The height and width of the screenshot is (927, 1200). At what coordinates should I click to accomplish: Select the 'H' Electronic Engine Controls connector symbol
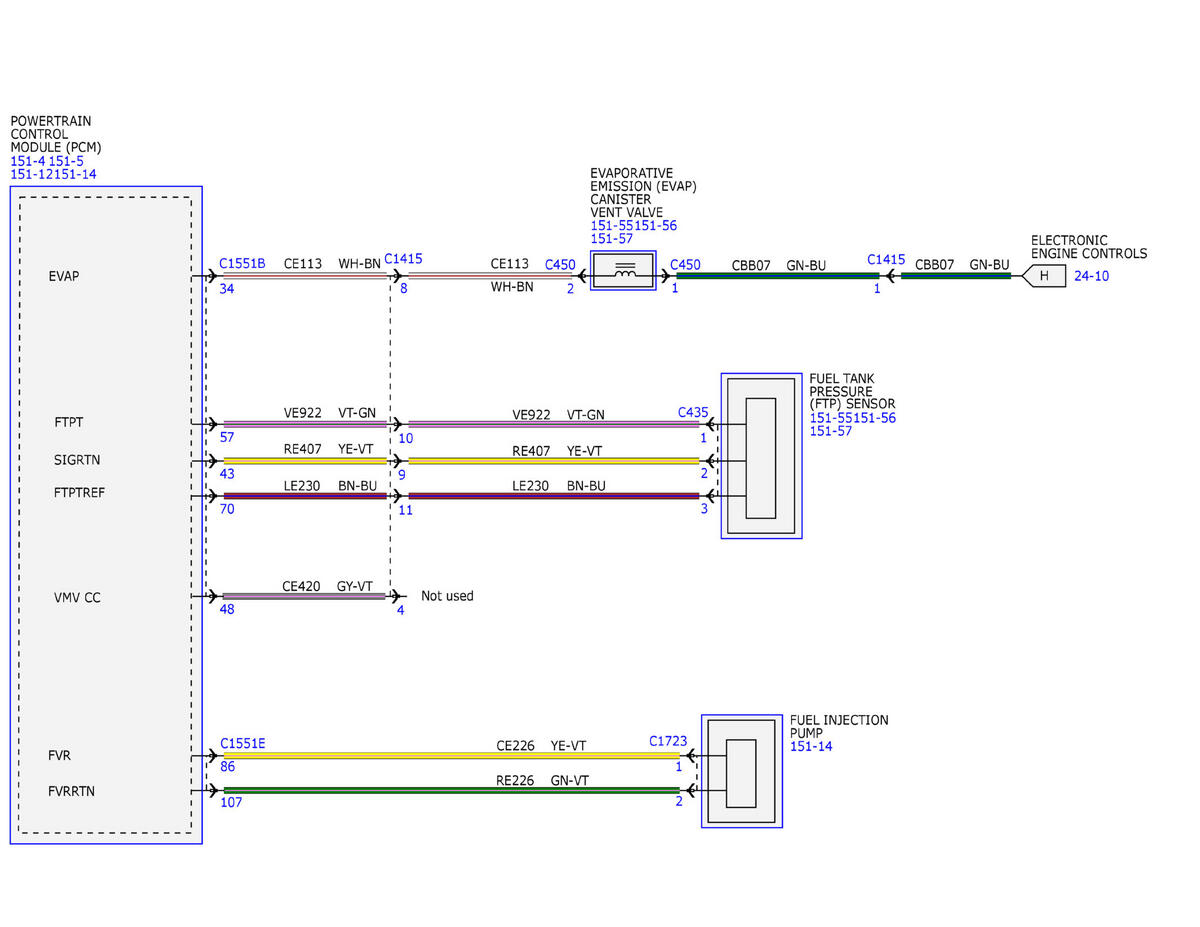pyautogui.click(x=1042, y=275)
